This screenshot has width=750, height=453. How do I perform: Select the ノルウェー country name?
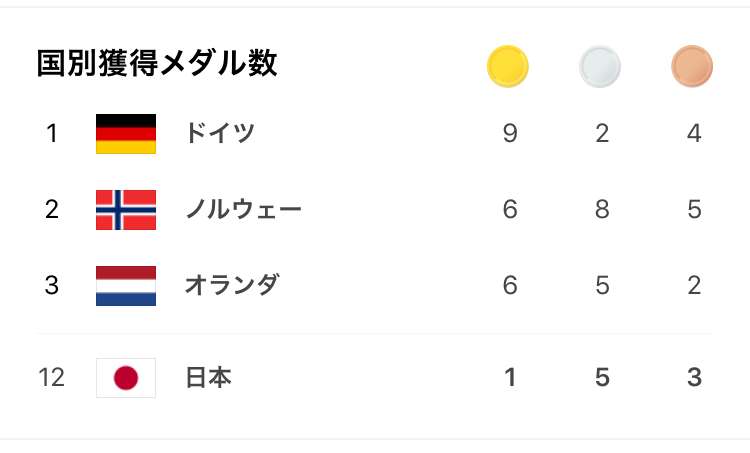[243, 209]
